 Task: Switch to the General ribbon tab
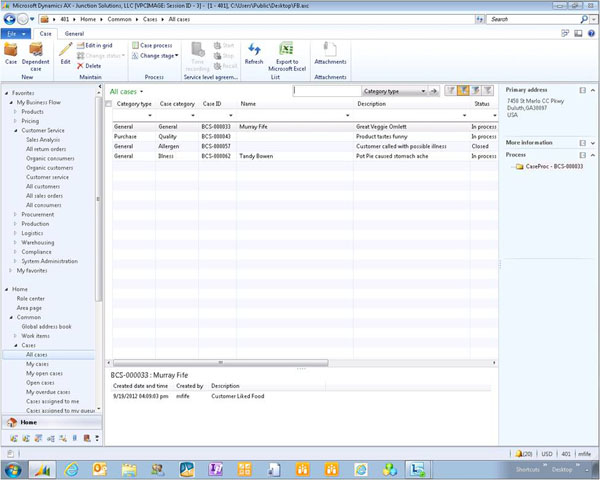pos(74,34)
